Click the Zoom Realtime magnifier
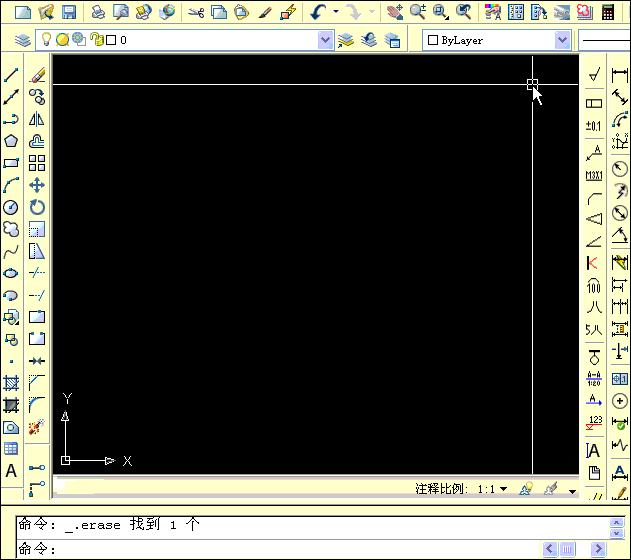 pos(418,12)
